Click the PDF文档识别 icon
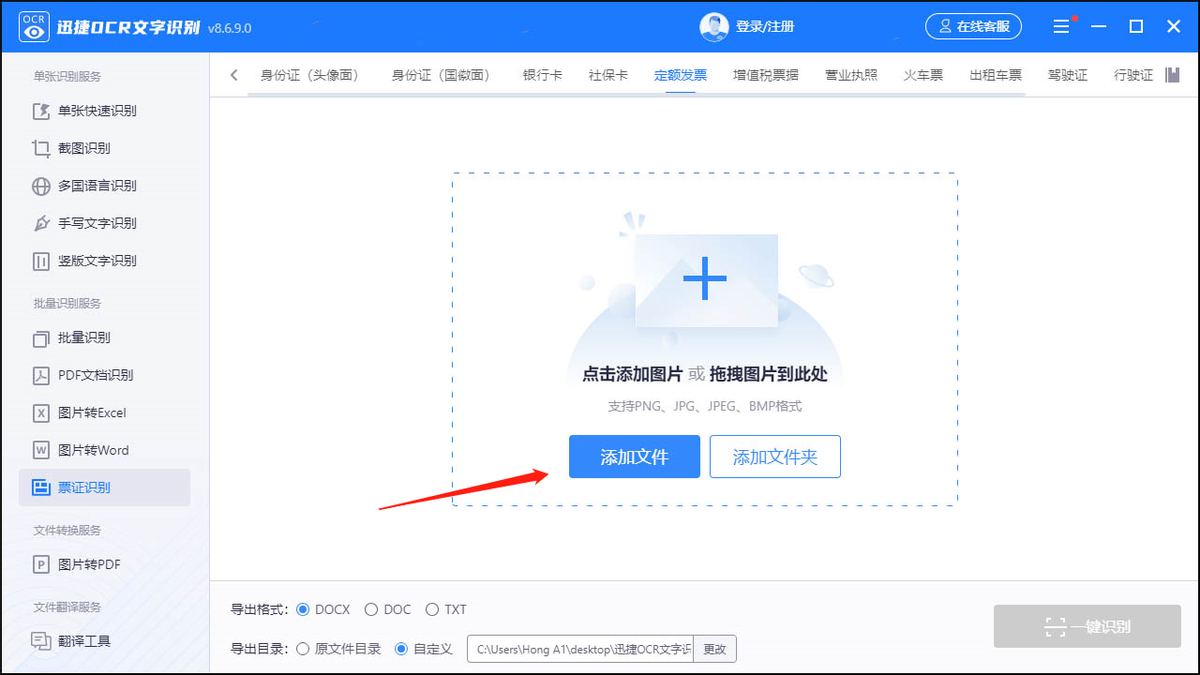1200x675 pixels. click(41, 375)
